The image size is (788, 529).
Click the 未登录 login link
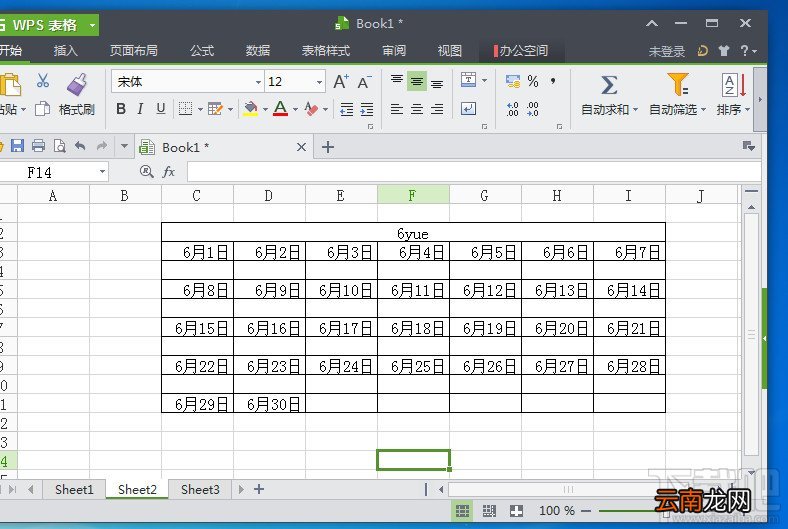(x=667, y=51)
